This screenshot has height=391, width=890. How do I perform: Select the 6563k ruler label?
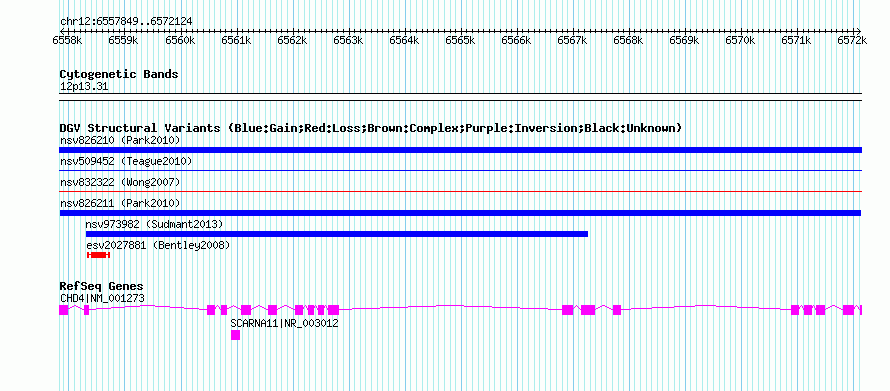pyautogui.click(x=348, y=40)
